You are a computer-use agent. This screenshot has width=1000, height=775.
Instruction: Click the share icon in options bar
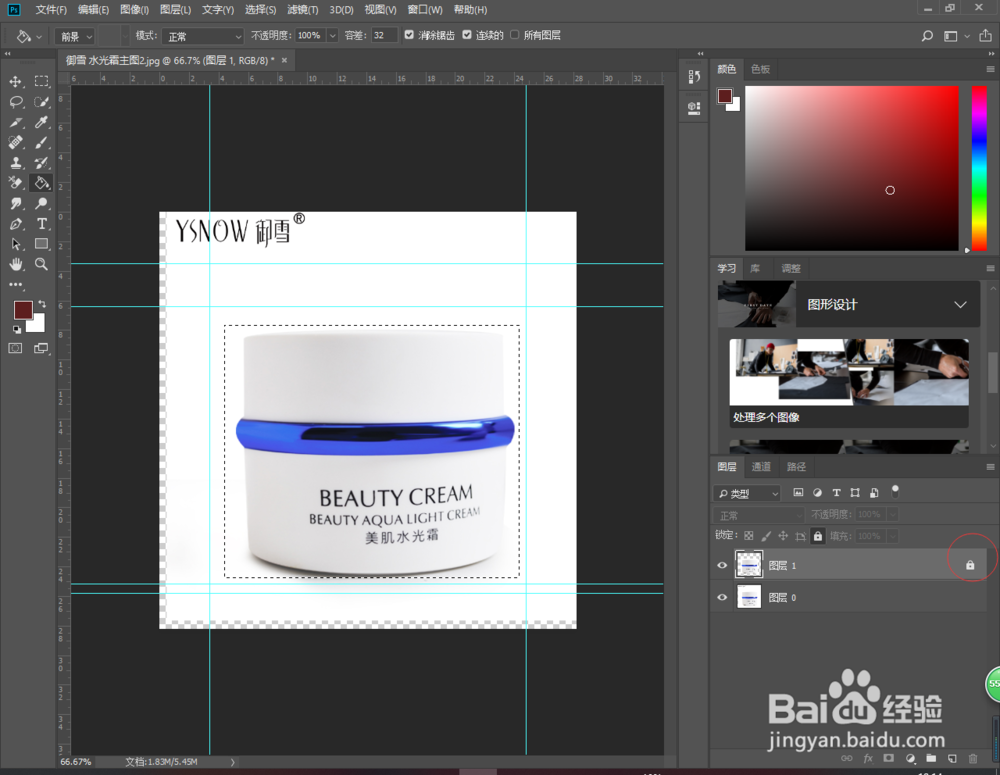coord(985,36)
